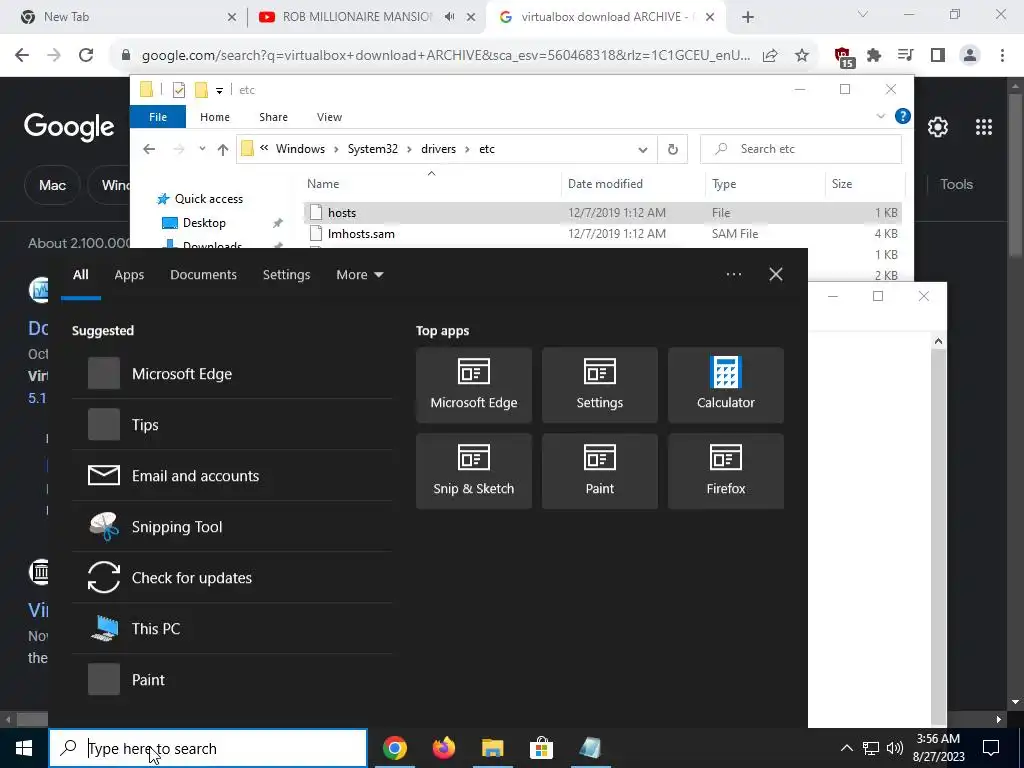Open the Home ribbon tab
Image resolution: width=1024 pixels, height=768 pixels.
point(215,117)
